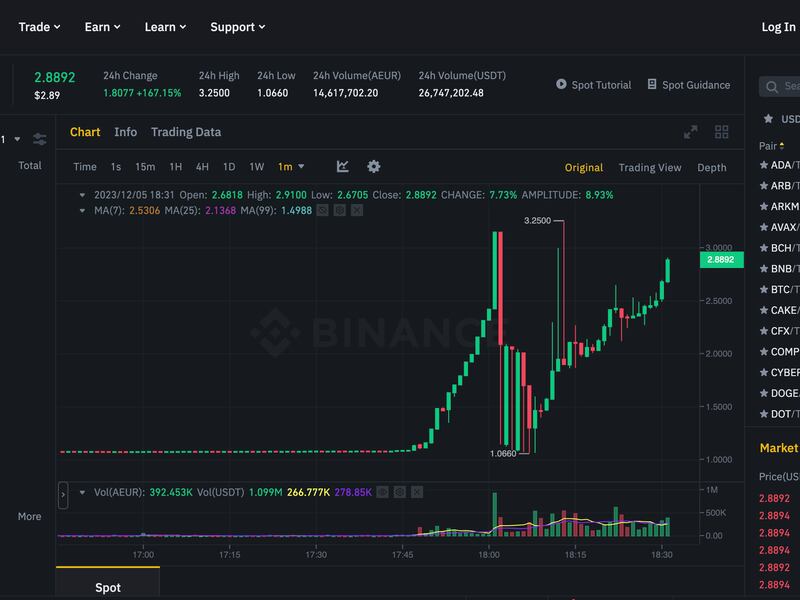Click the search field magnifier
800x600 pixels.
tap(772, 87)
